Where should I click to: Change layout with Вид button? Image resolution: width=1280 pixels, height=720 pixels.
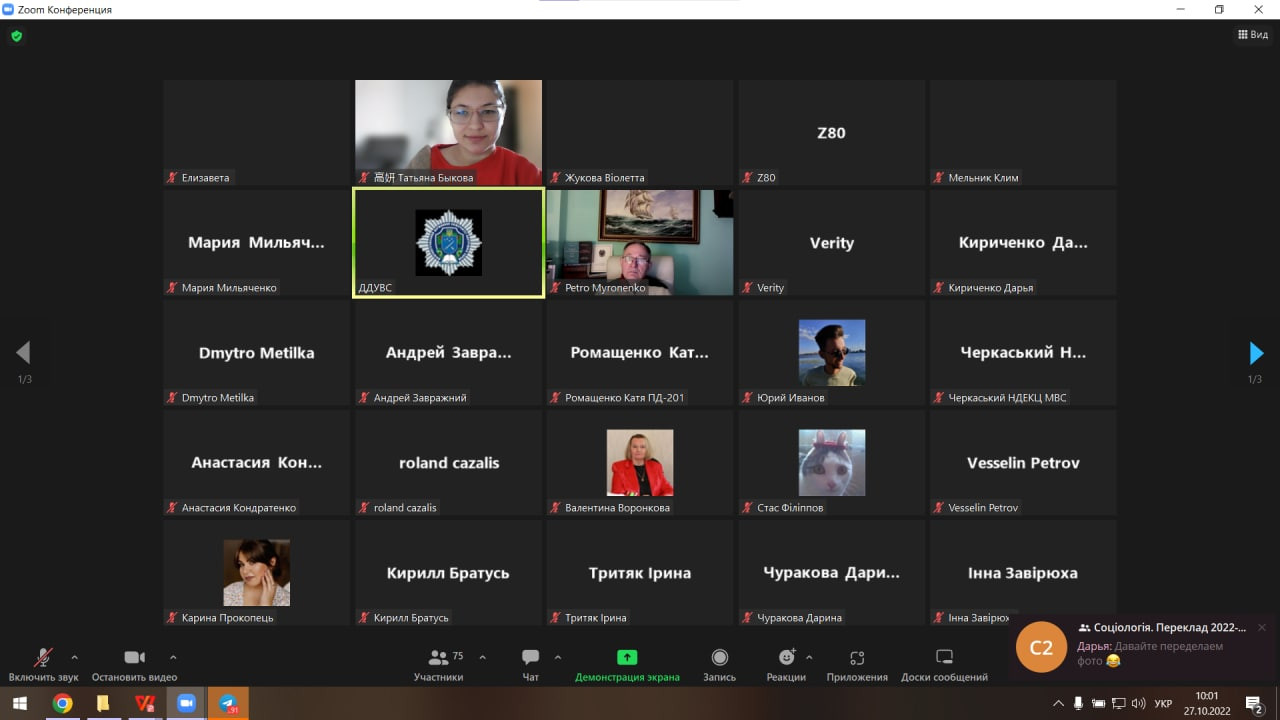click(x=1253, y=34)
